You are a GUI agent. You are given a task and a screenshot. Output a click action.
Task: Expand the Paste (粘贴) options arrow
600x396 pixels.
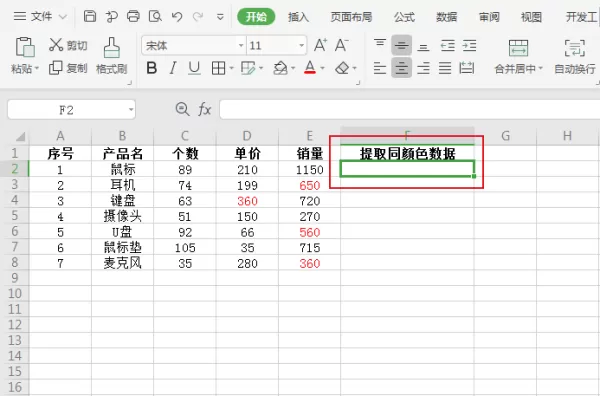pyautogui.click(x=37, y=68)
